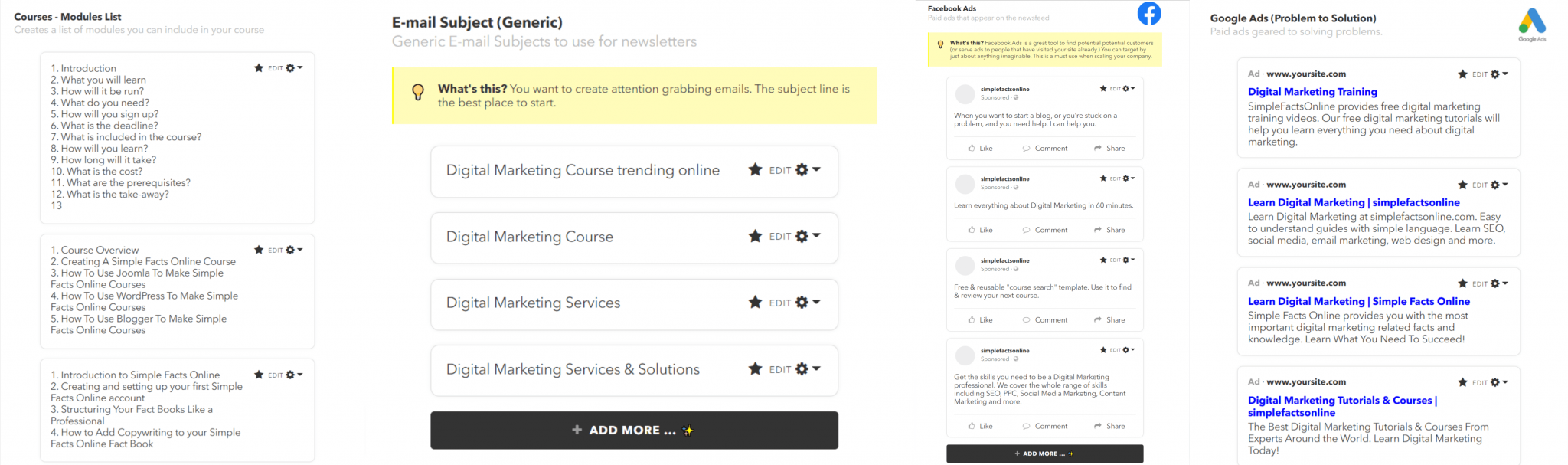
Task: Open gear dropdown on 'Digital Marketing Training' Google ad
Action: [x=1499, y=74]
